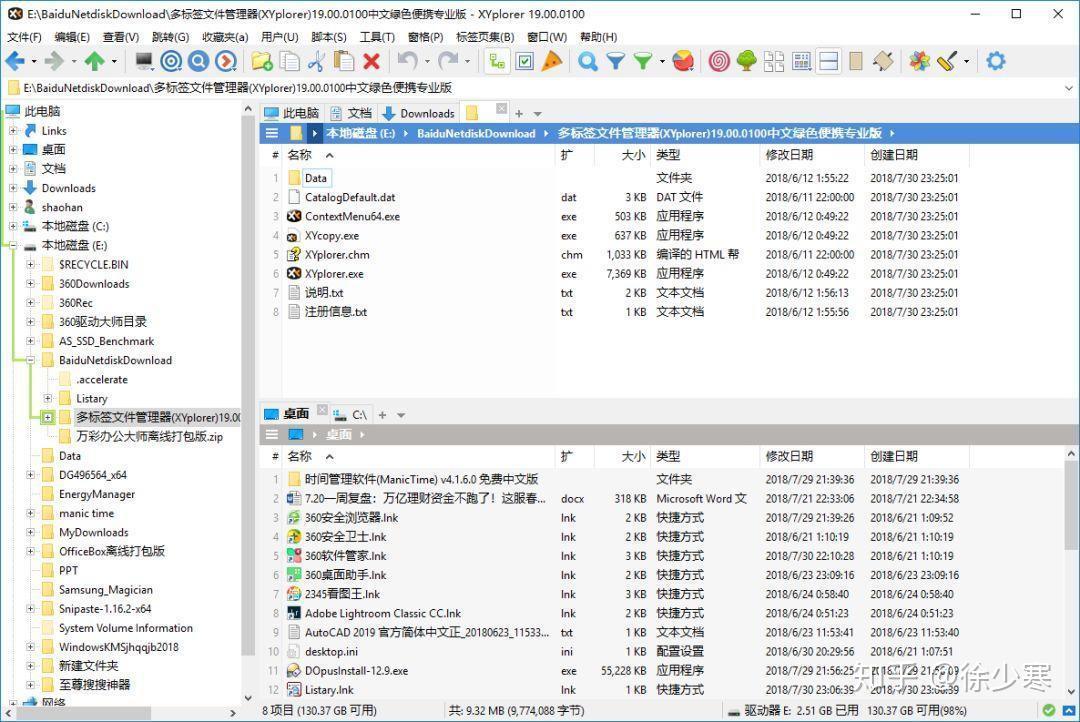This screenshot has width=1080, height=722.
Task: Open the hamburger menu in 桌面 pane breadcrumb
Action: (x=272, y=434)
